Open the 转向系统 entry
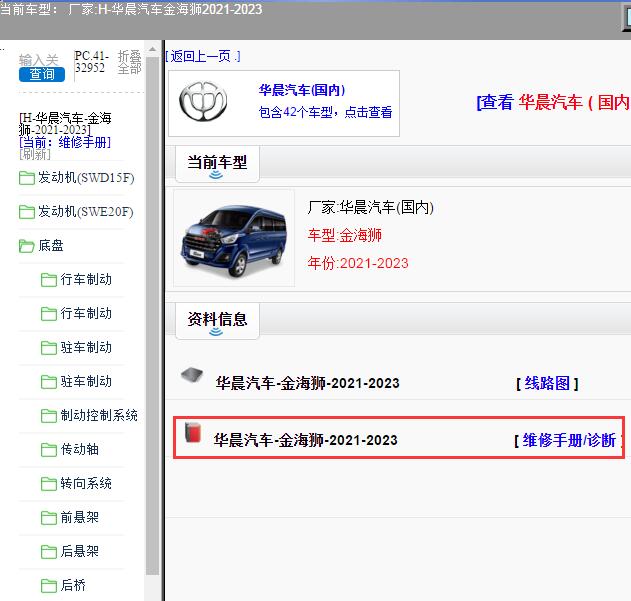The width and height of the screenshot is (631, 601). point(86,483)
